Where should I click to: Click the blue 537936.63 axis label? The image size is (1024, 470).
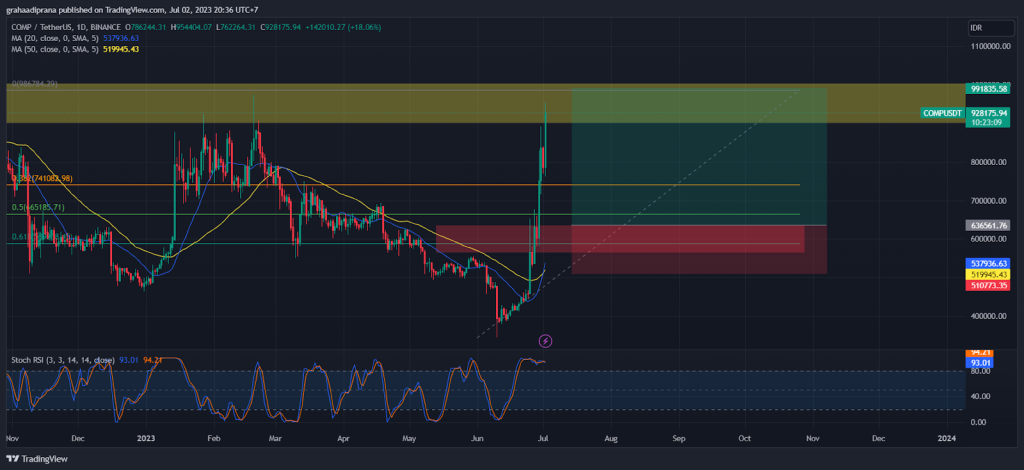coord(990,263)
